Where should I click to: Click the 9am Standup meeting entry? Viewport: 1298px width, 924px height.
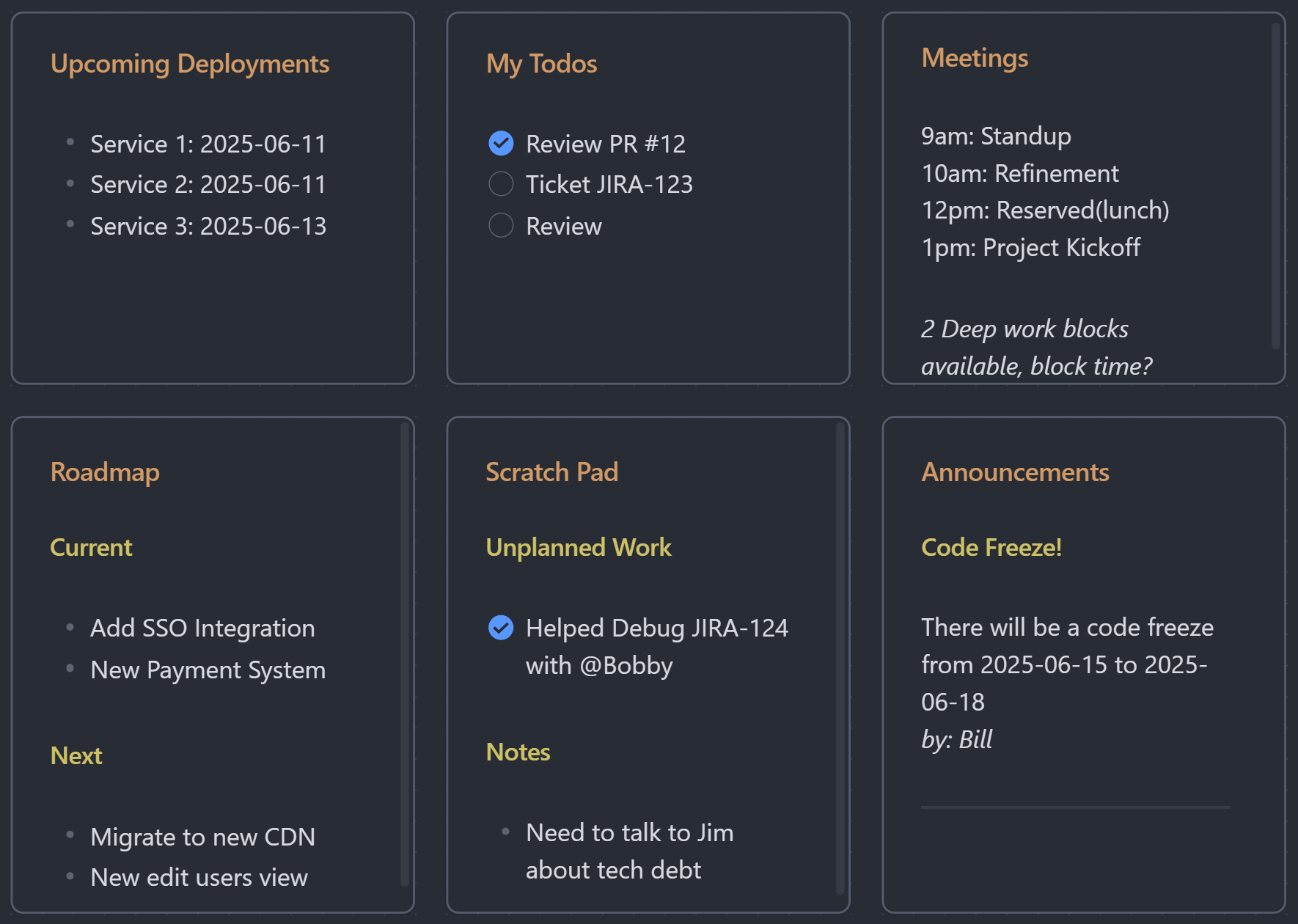click(x=996, y=136)
